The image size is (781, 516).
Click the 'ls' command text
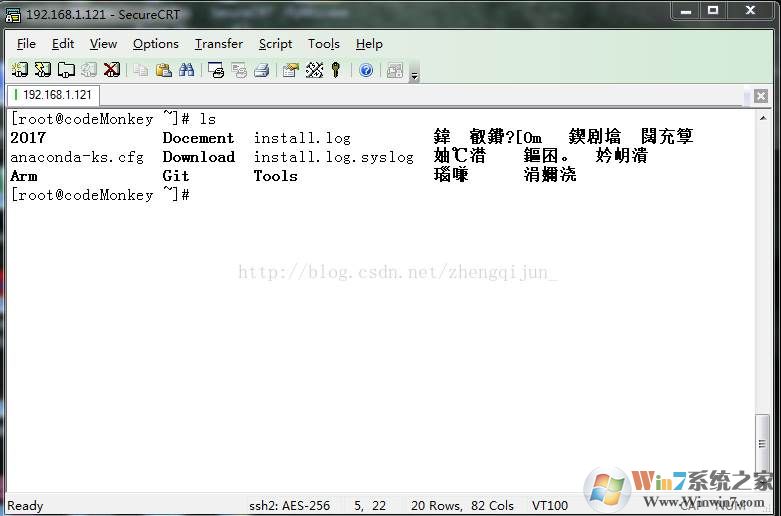click(x=208, y=119)
